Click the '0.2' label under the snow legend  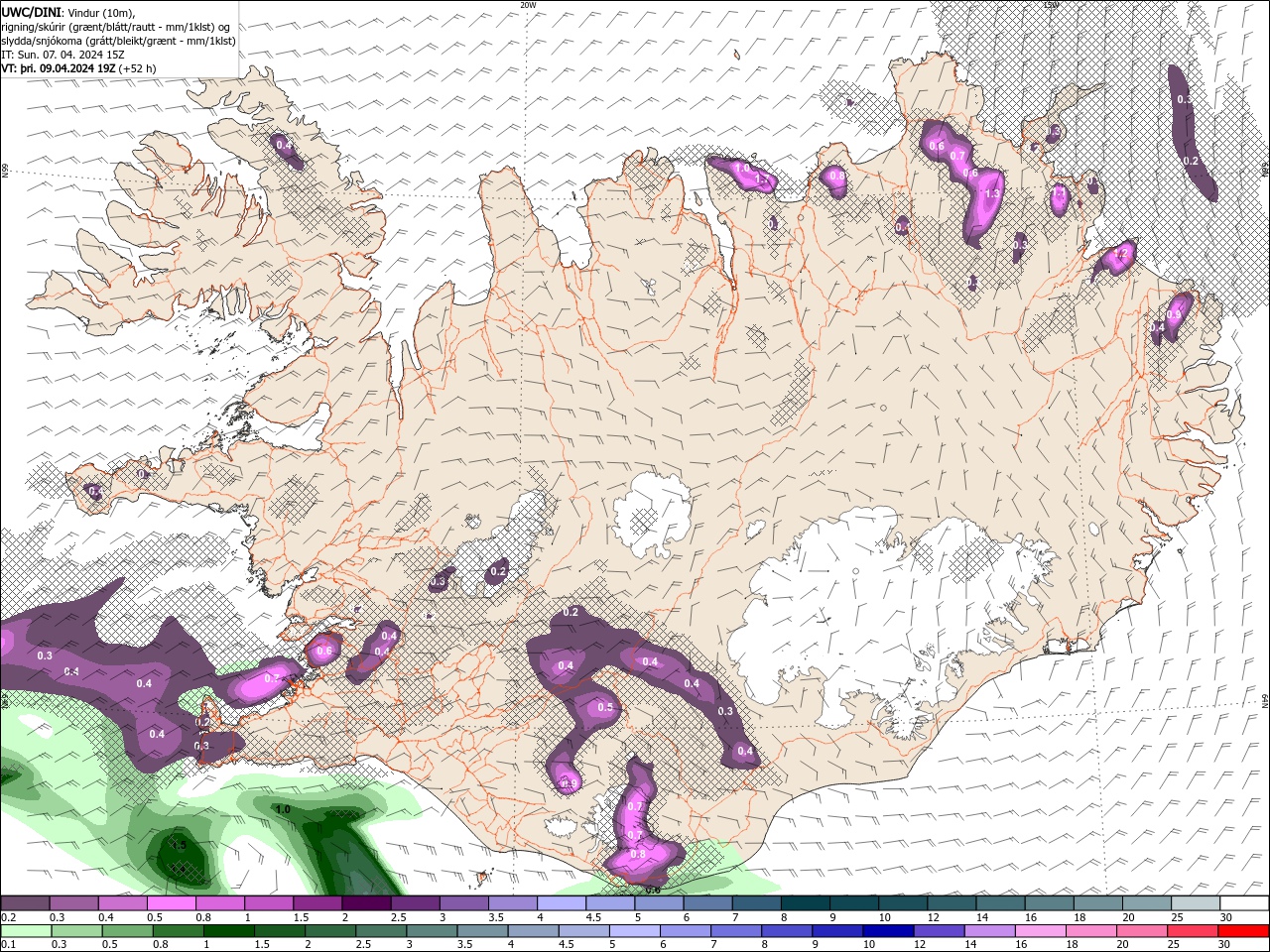(8, 917)
